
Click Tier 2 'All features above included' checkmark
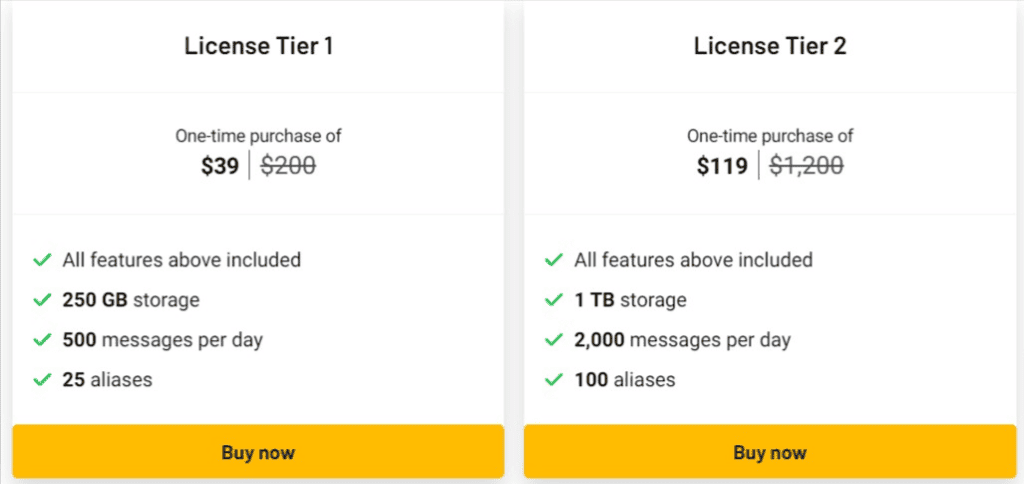click(554, 260)
